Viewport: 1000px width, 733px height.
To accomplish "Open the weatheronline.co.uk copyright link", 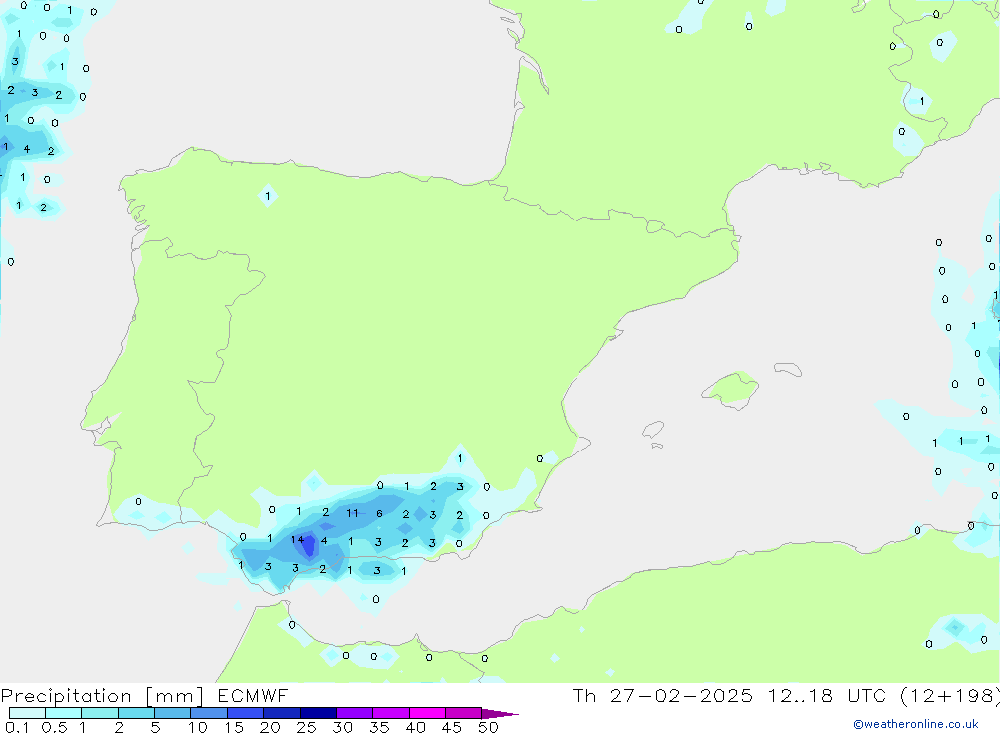I will [916, 724].
